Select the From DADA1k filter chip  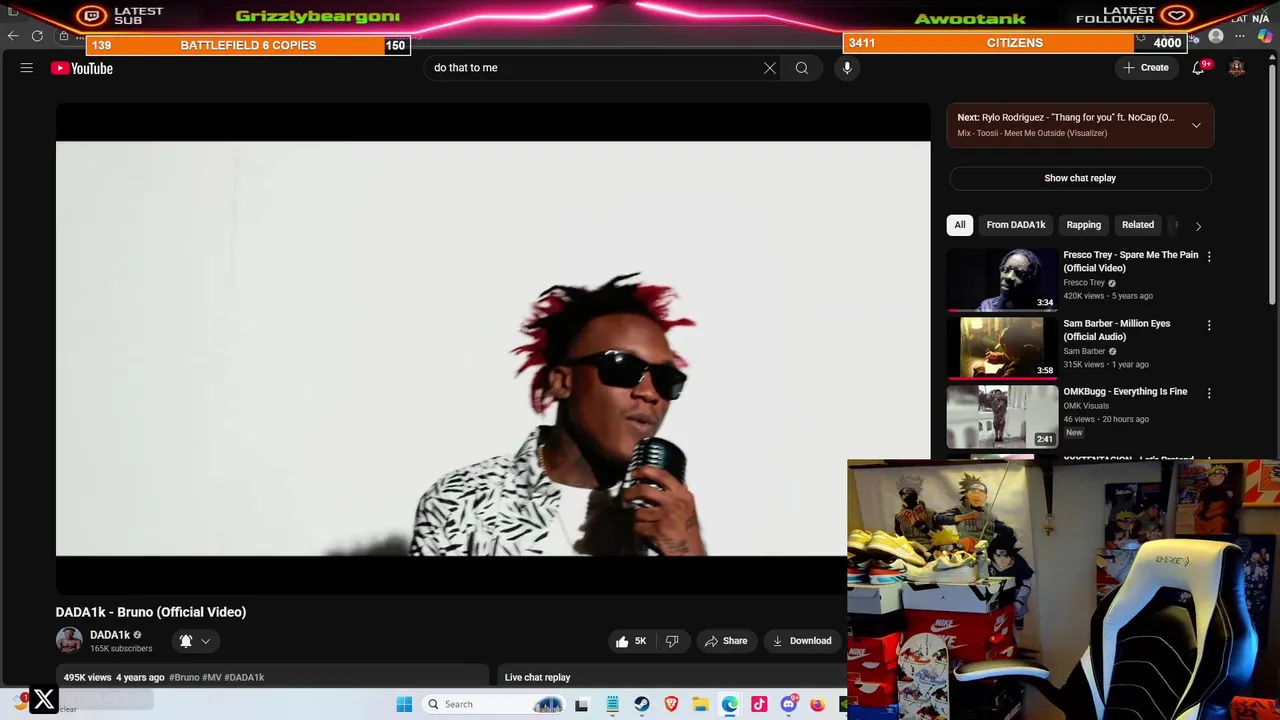1016,225
